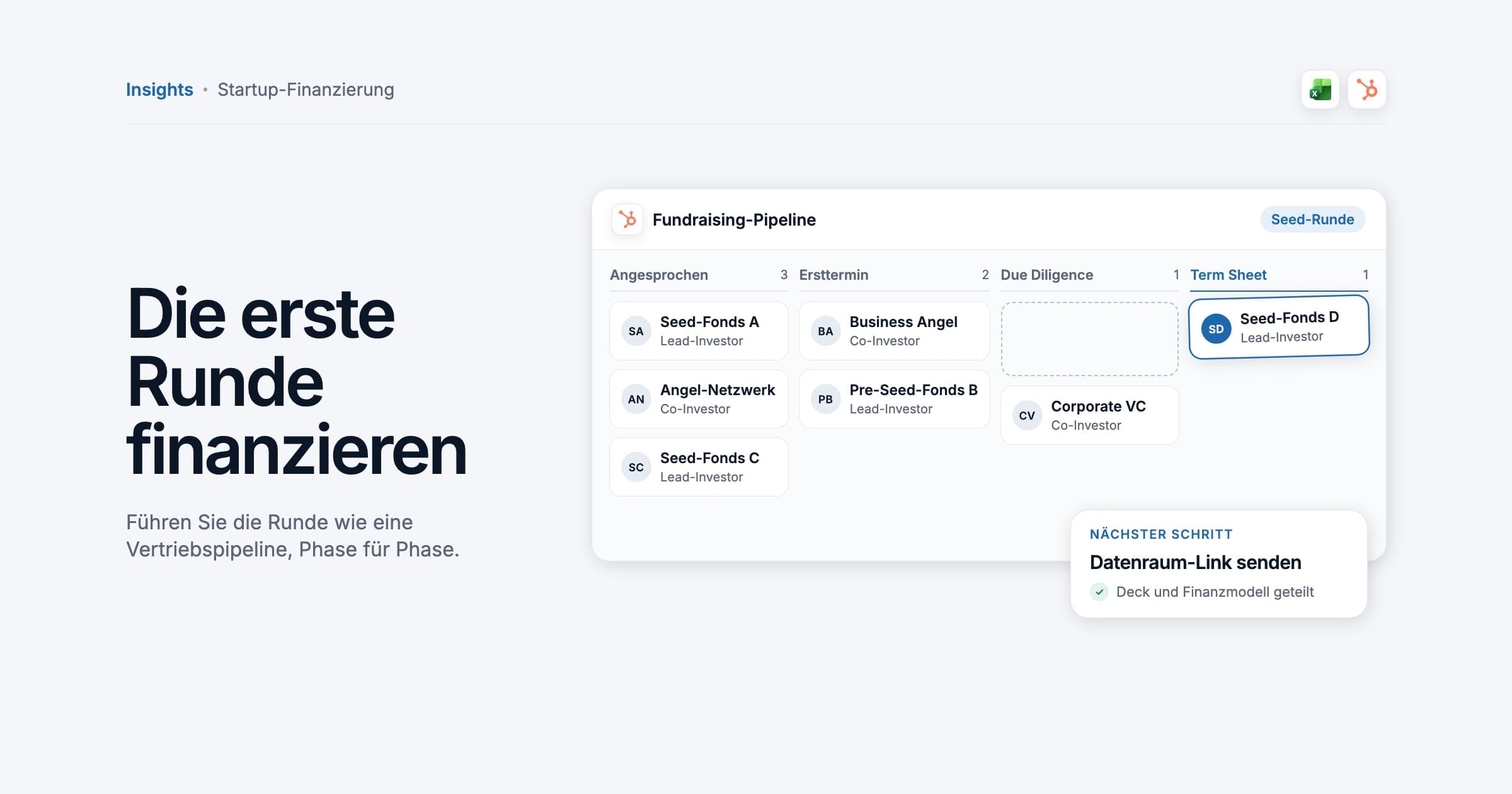Select the CV avatar on Corporate VC
The width and height of the screenshot is (1512, 794).
point(1027,416)
